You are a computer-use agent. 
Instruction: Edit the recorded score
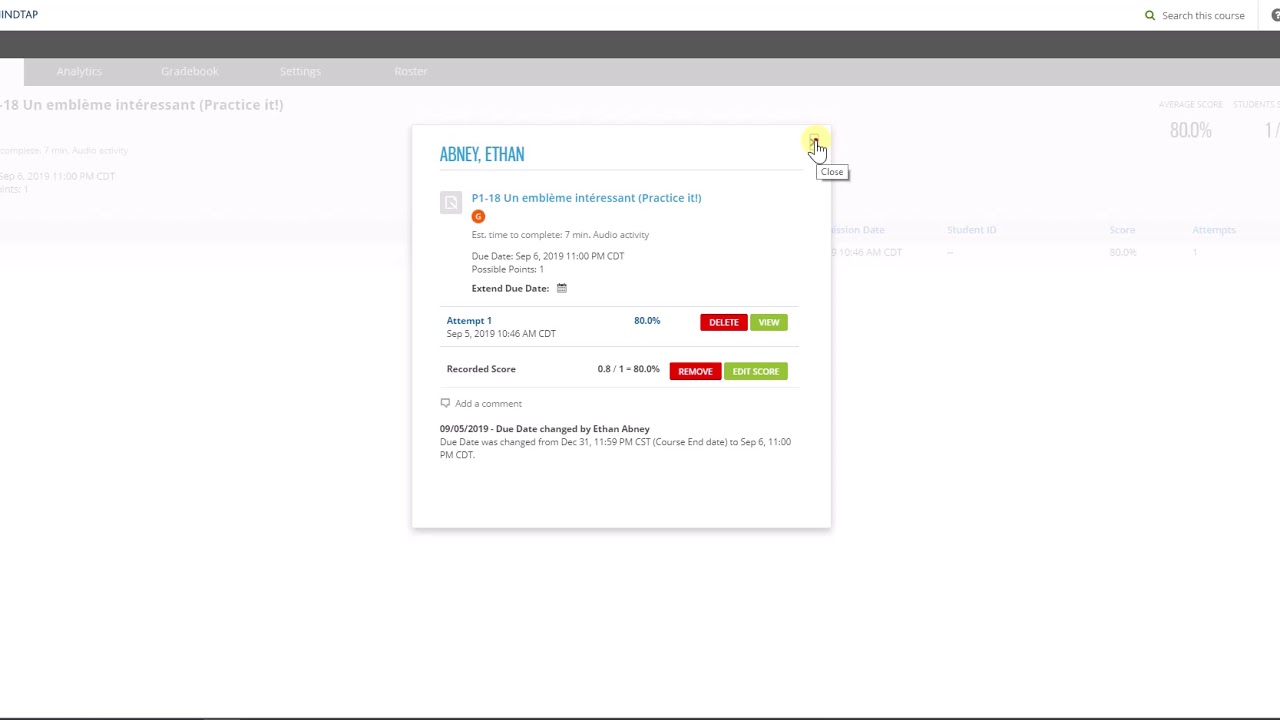[755, 371]
